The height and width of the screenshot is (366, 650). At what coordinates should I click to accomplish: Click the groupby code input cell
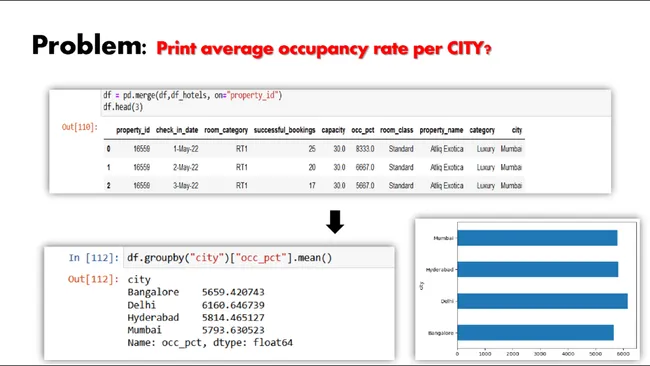coord(259,258)
